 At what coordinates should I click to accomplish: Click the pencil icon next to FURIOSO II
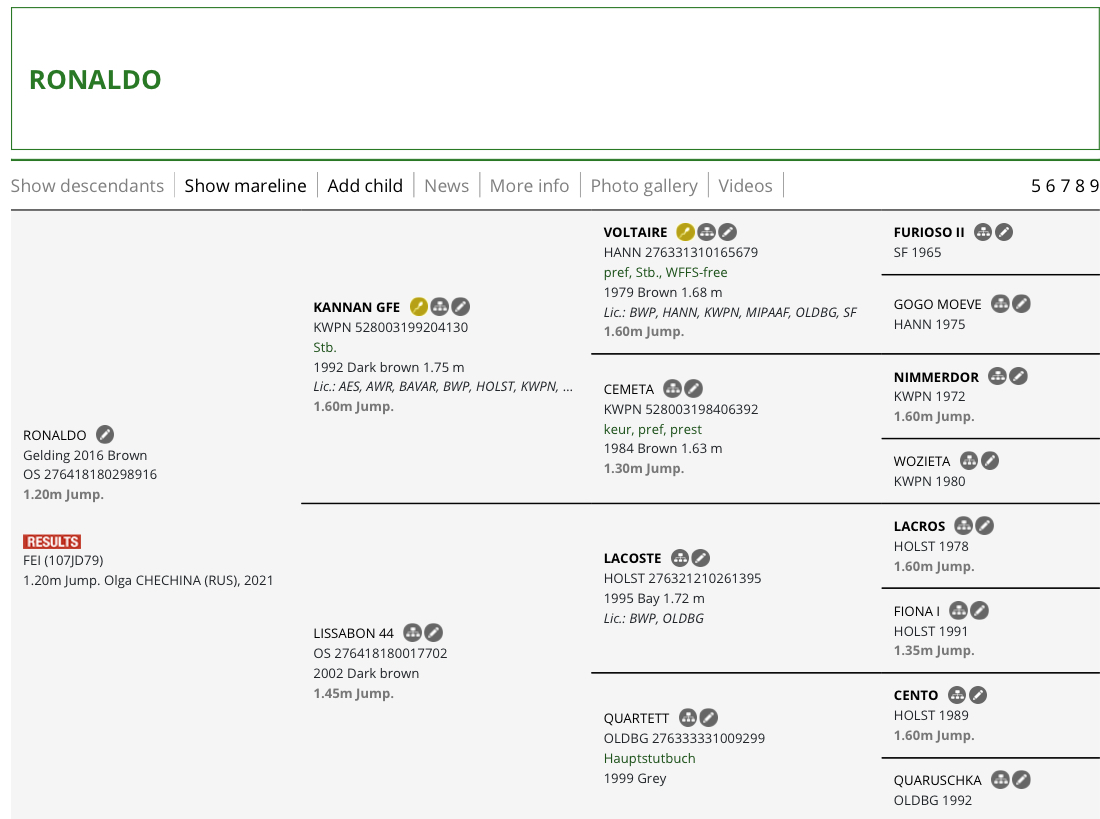1004,232
